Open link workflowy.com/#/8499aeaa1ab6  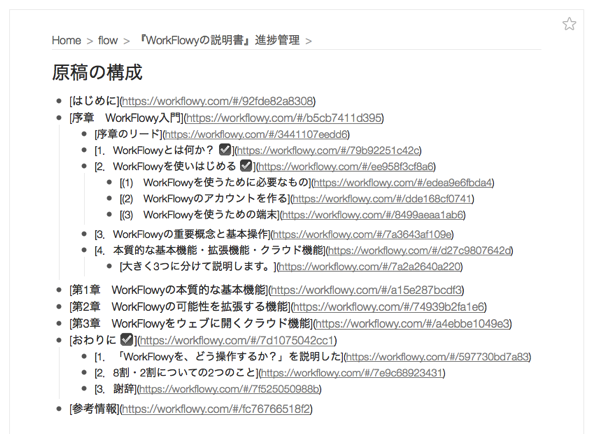click(372, 215)
